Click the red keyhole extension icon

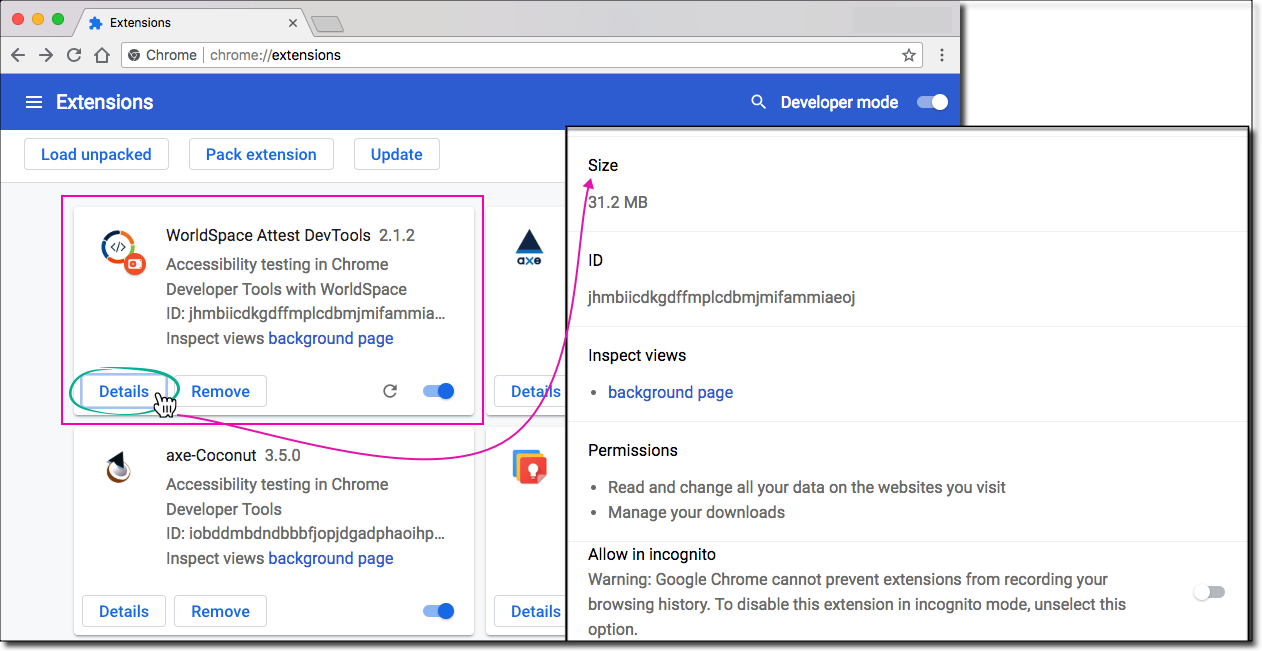tap(529, 467)
